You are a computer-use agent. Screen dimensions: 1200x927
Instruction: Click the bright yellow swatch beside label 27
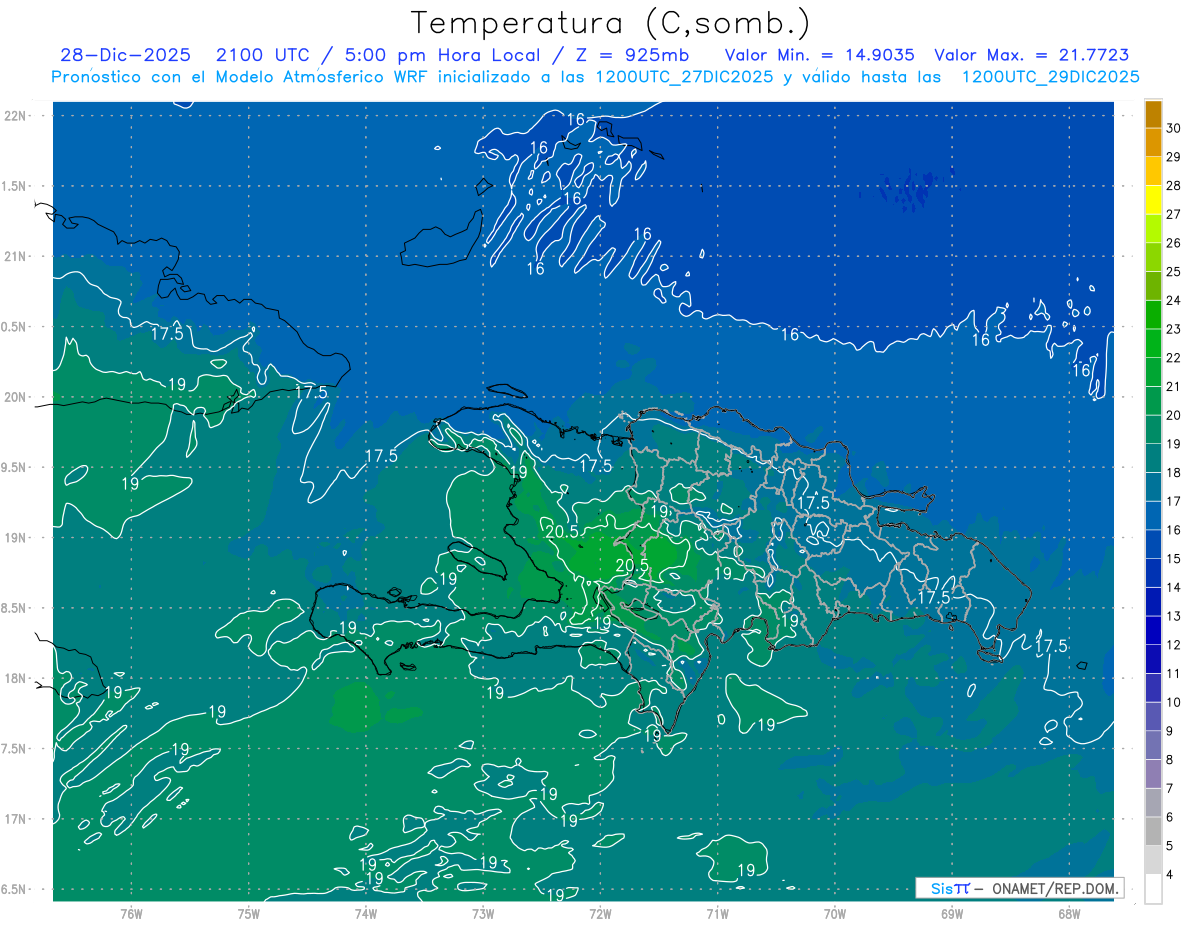pyautogui.click(x=1153, y=200)
